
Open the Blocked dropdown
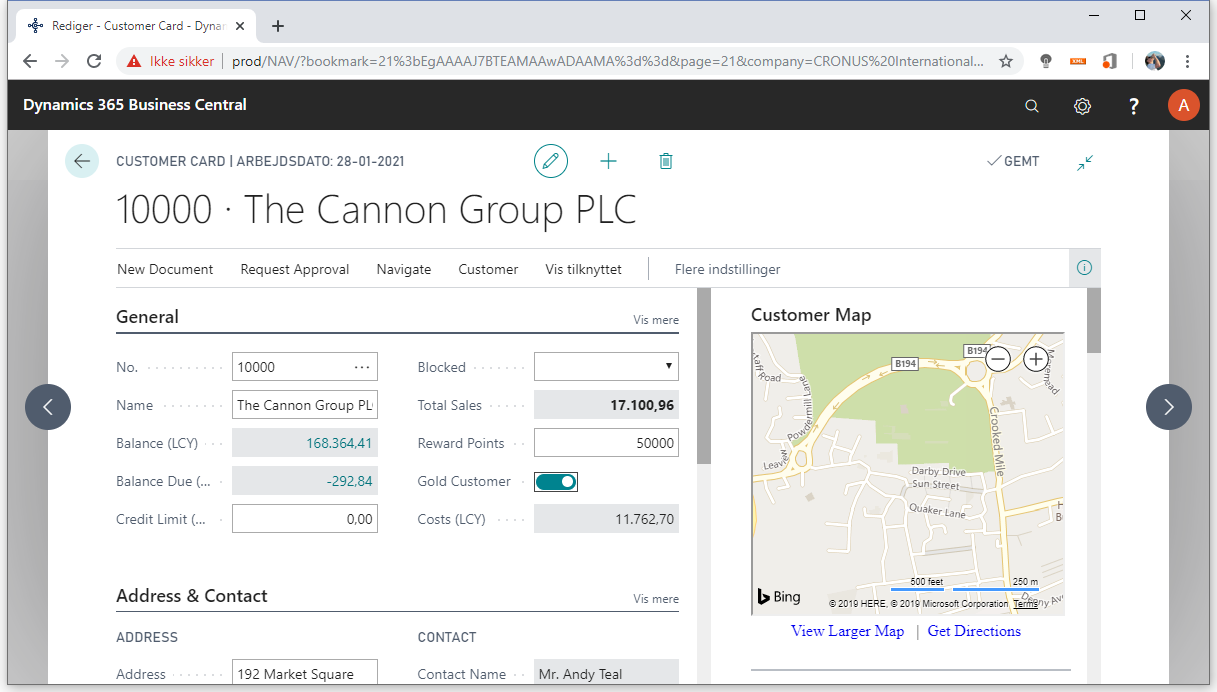(x=606, y=366)
